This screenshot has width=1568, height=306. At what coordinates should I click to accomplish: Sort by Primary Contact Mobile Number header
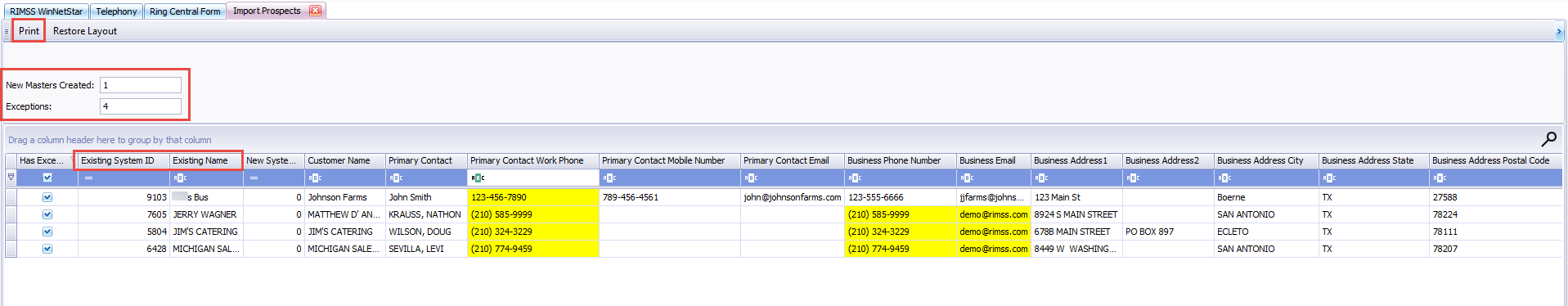(670, 160)
